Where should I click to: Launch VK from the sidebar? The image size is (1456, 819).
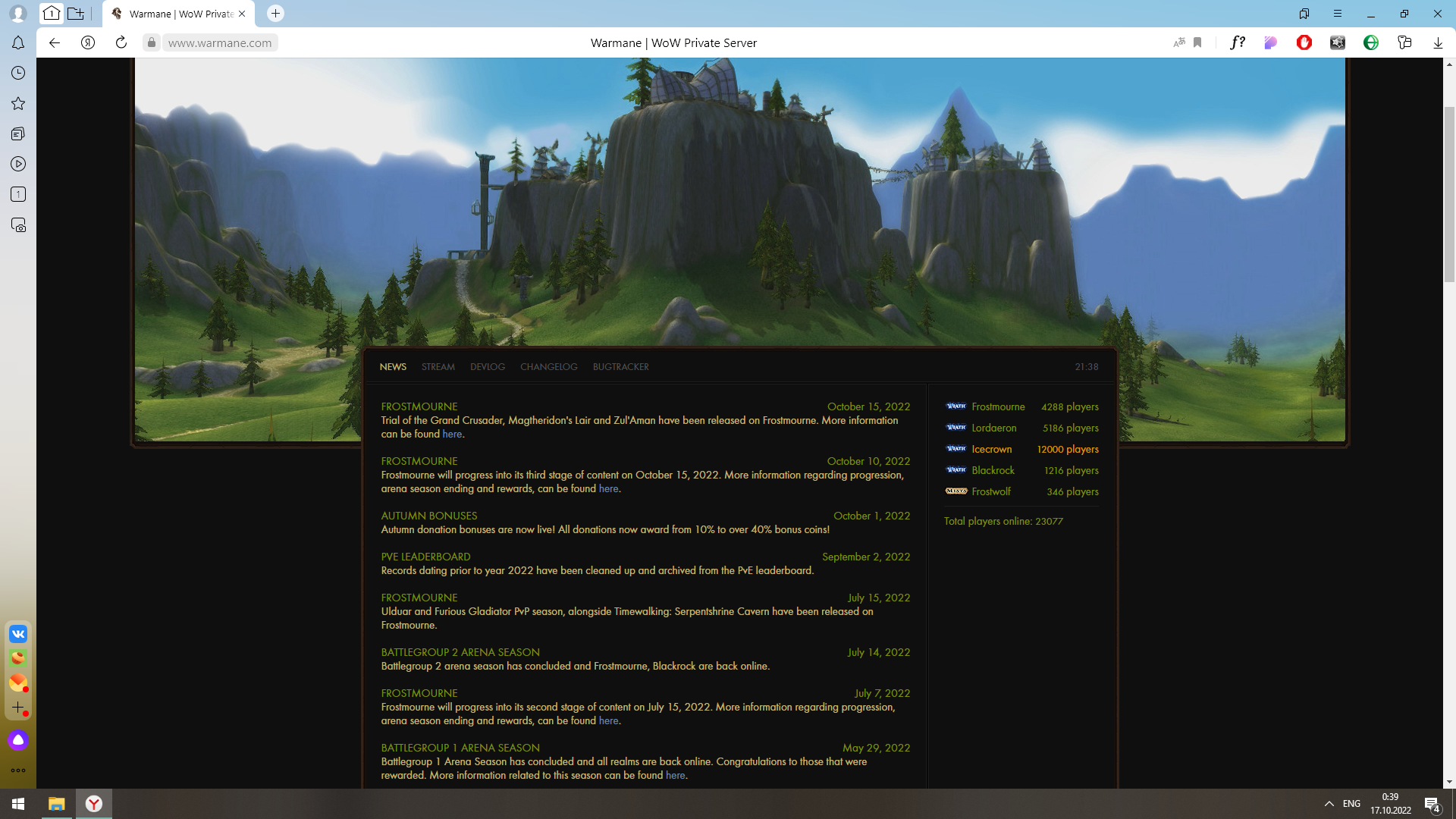coord(18,634)
